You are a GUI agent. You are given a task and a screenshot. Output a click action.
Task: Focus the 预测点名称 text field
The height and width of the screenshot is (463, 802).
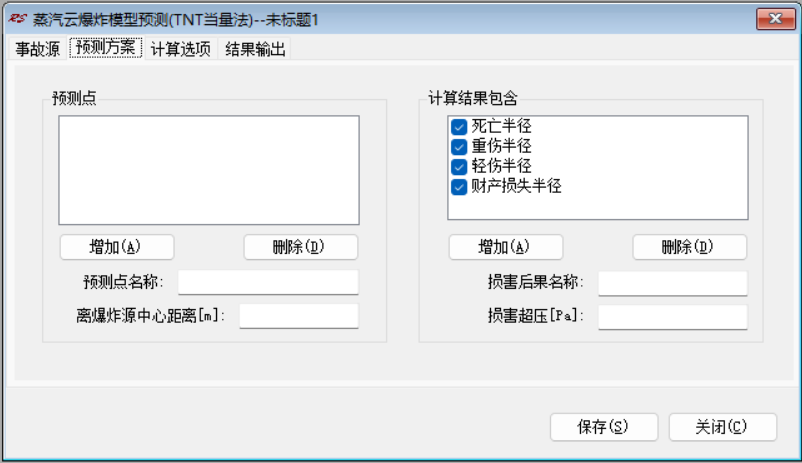(268, 283)
